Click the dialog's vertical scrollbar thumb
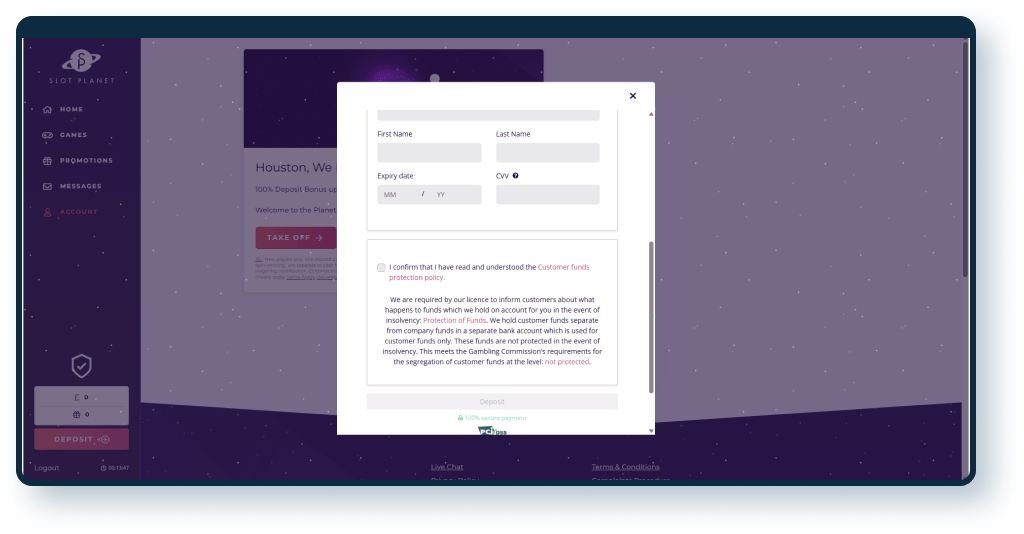 [x=651, y=315]
